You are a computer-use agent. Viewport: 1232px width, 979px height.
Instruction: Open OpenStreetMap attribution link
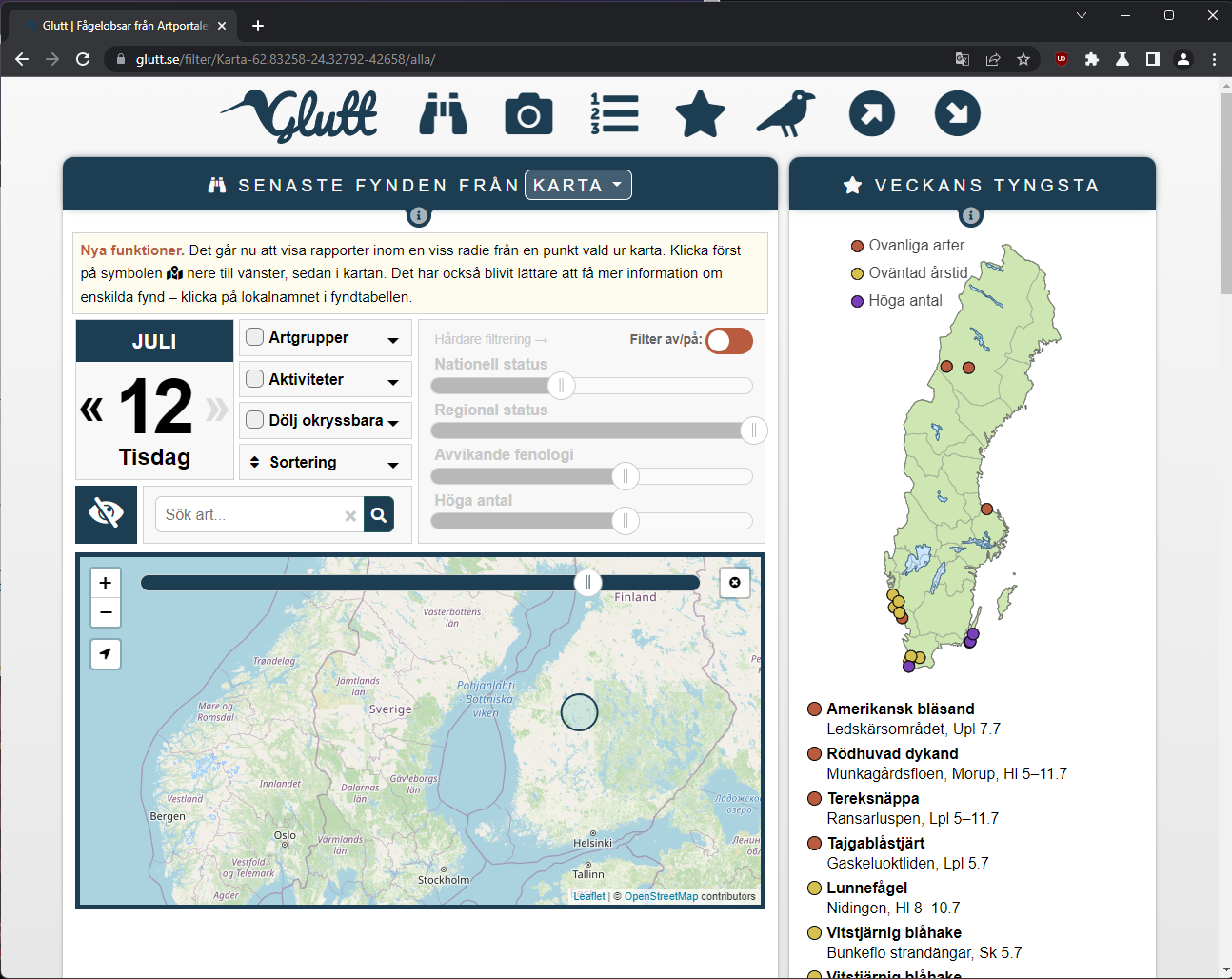pyautogui.click(x=661, y=896)
